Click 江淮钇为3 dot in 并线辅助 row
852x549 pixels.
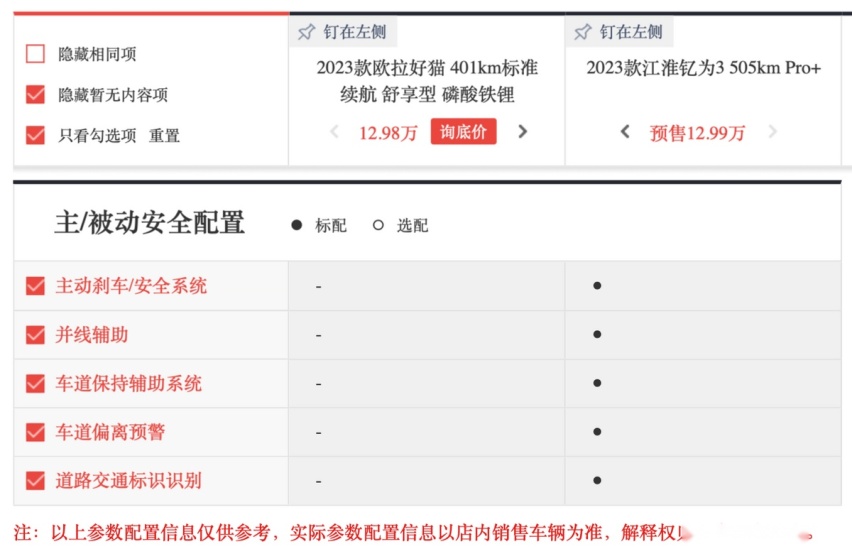(x=597, y=334)
